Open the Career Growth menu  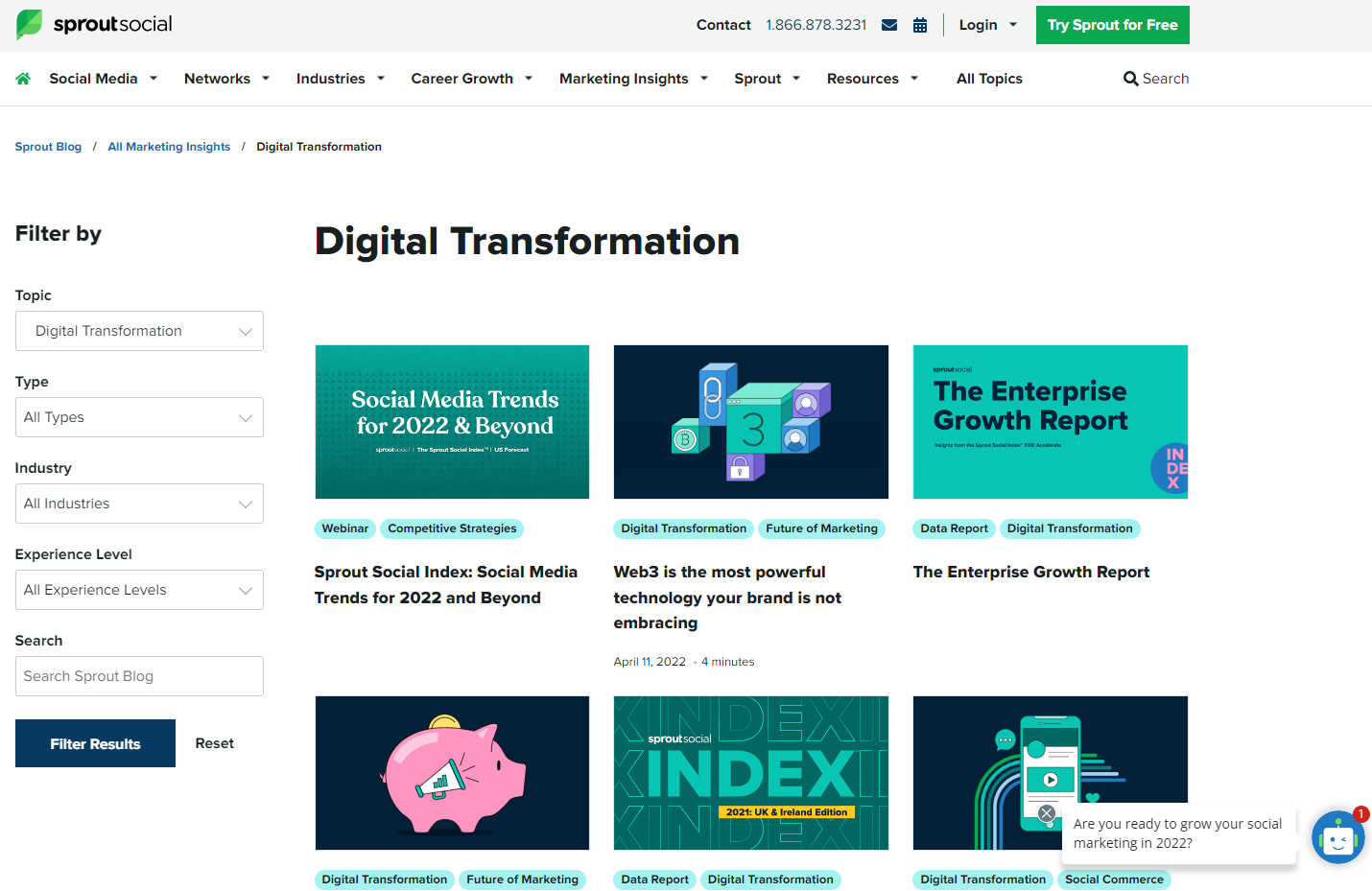(x=471, y=79)
